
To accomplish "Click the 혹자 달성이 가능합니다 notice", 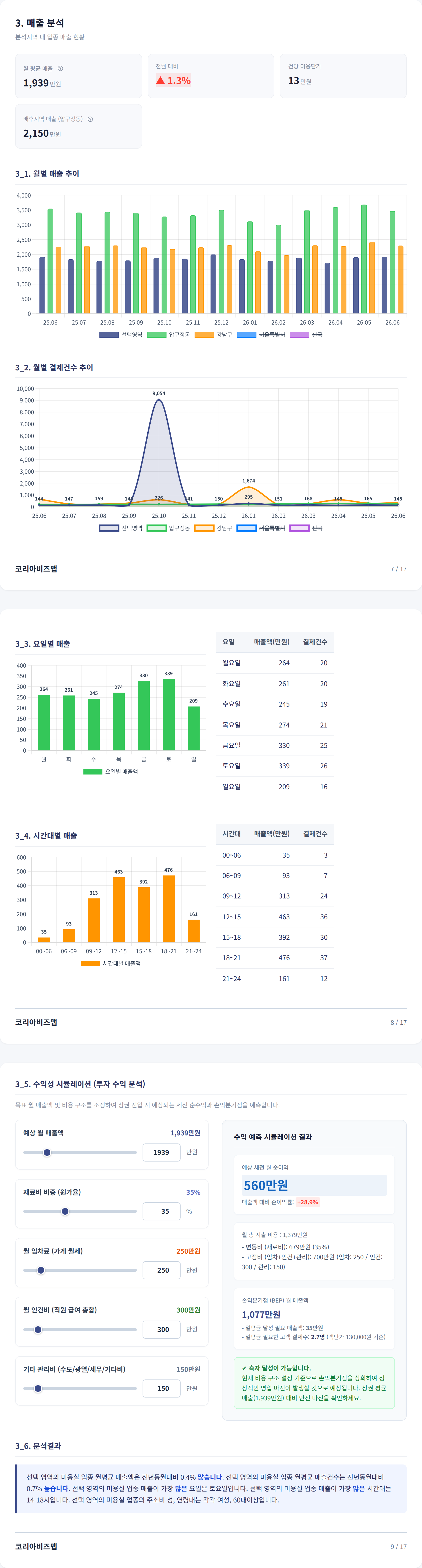I will [314, 1383].
